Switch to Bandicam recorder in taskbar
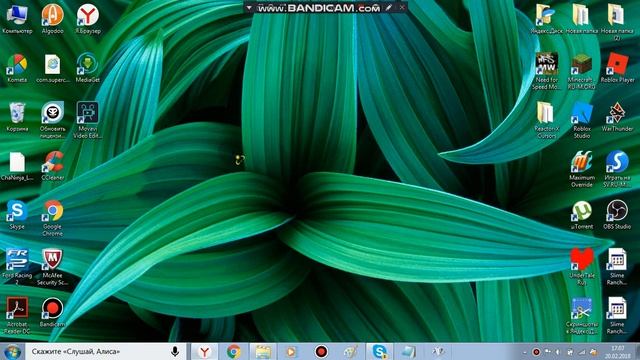640x360 pixels. pos(321,351)
